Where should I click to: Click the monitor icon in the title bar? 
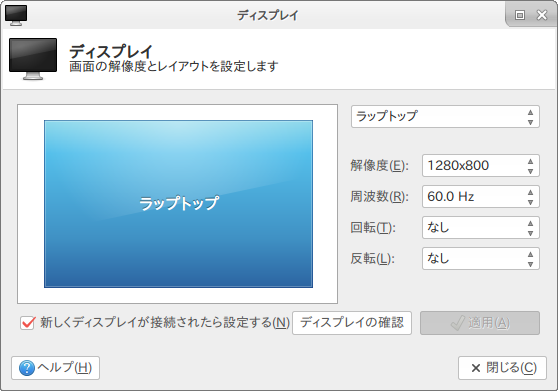click(16, 16)
